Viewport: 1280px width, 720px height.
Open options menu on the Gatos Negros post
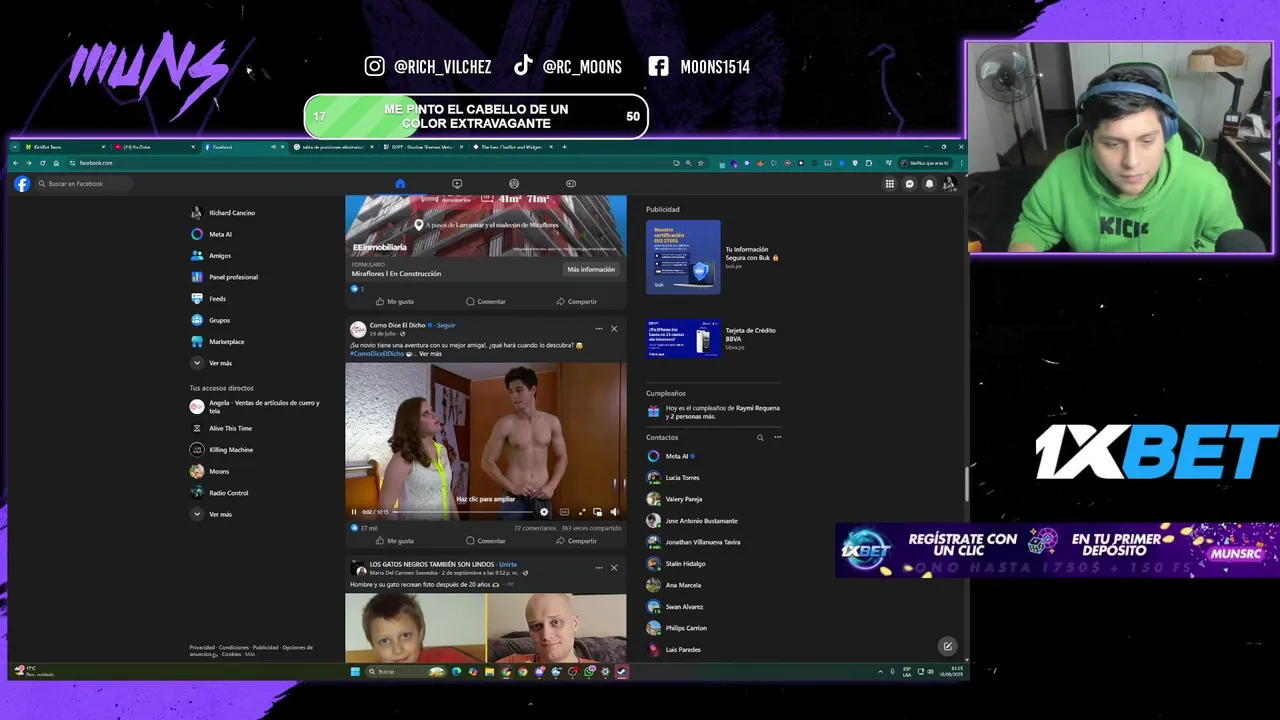coord(599,568)
